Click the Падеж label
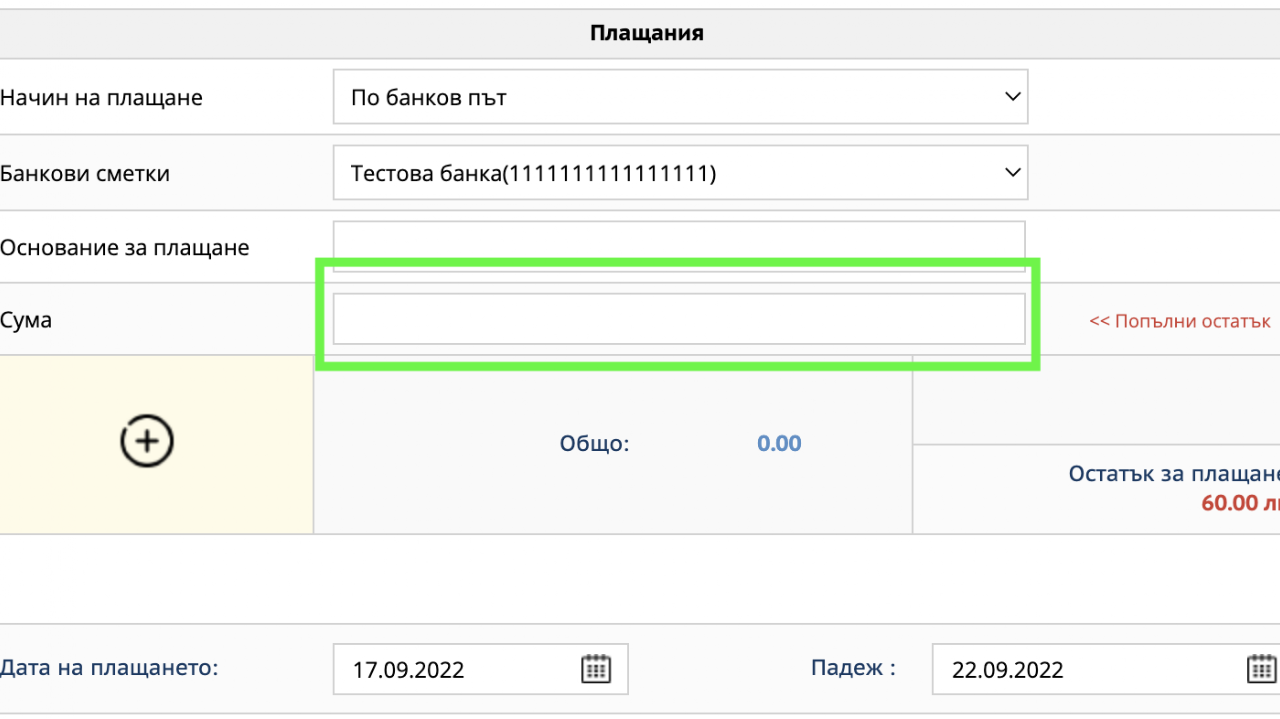Viewport: 1280px width, 719px height. [x=853, y=668]
